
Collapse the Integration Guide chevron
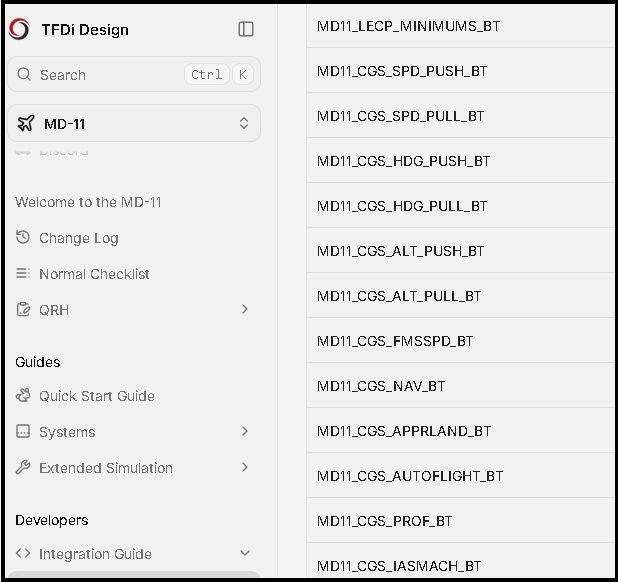click(x=245, y=553)
